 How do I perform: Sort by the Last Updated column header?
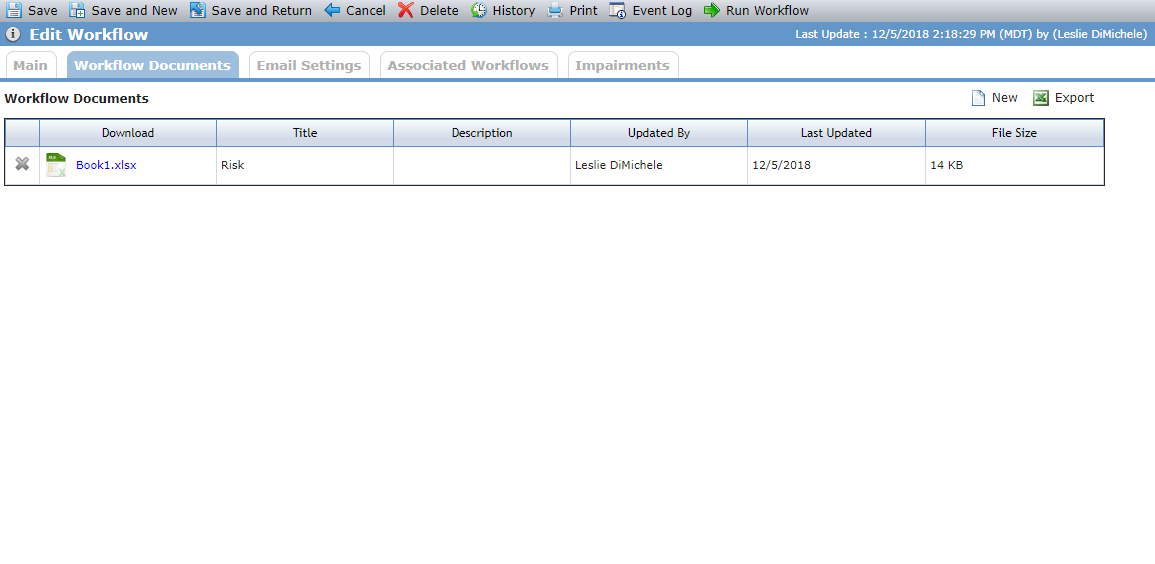837,133
